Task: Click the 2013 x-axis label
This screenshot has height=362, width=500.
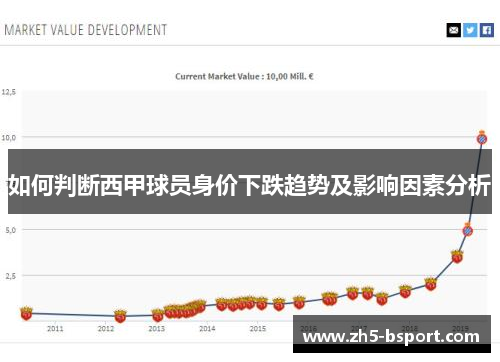Action: [157, 329]
